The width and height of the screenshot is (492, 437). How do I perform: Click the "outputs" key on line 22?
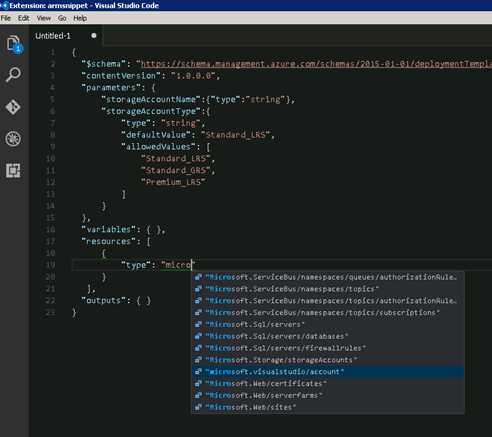pos(104,301)
